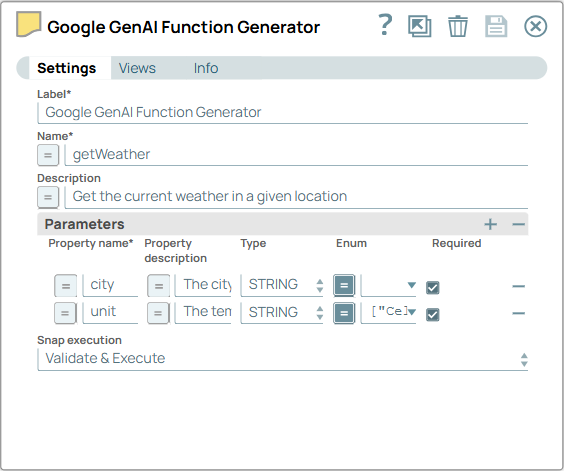Uncheck Required for city parameter
This screenshot has width=564, height=471.
pyautogui.click(x=432, y=287)
